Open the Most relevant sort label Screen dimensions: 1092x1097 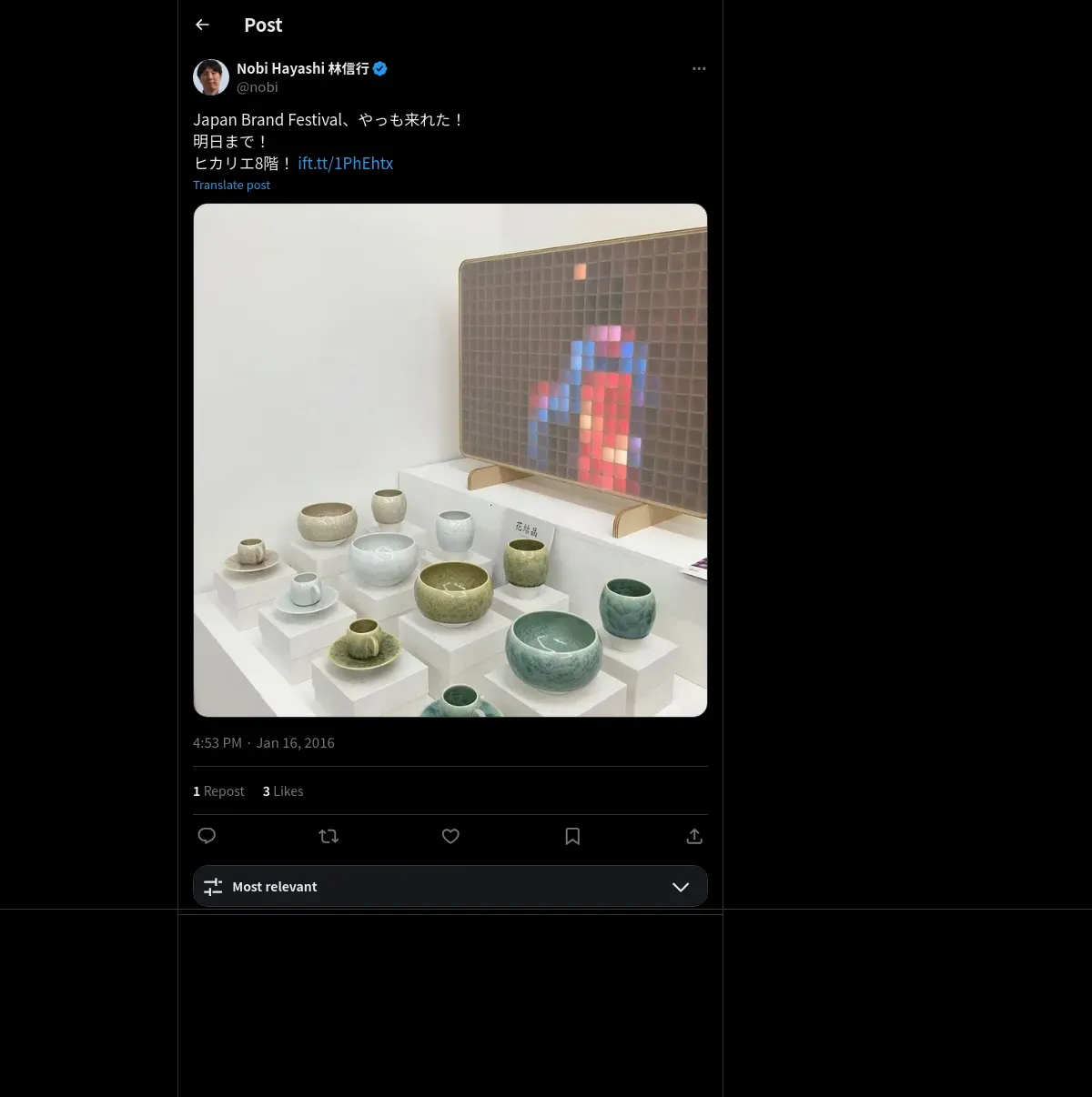coord(275,887)
